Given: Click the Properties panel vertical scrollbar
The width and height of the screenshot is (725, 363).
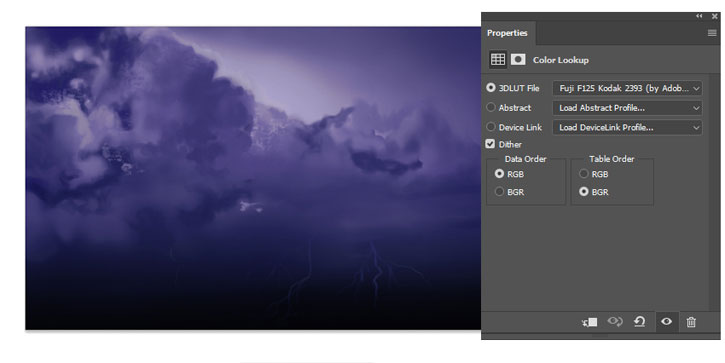Looking at the screenshot, I should 714,192.
